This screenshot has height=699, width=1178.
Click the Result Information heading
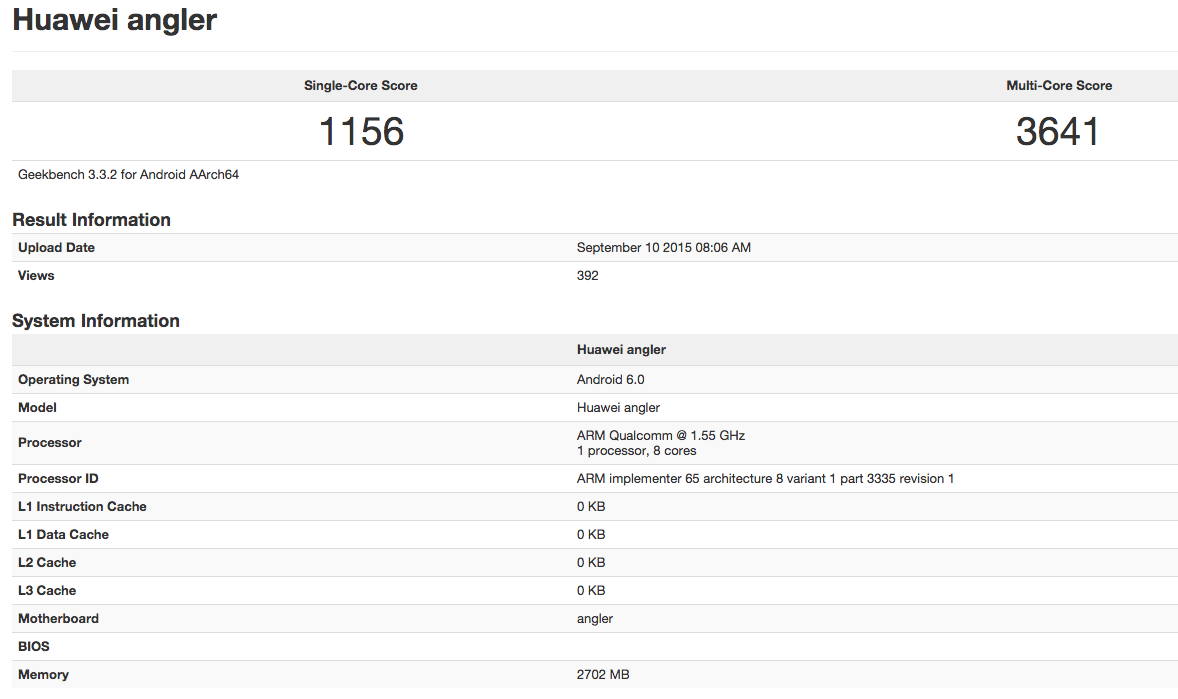pyautogui.click(x=92, y=219)
